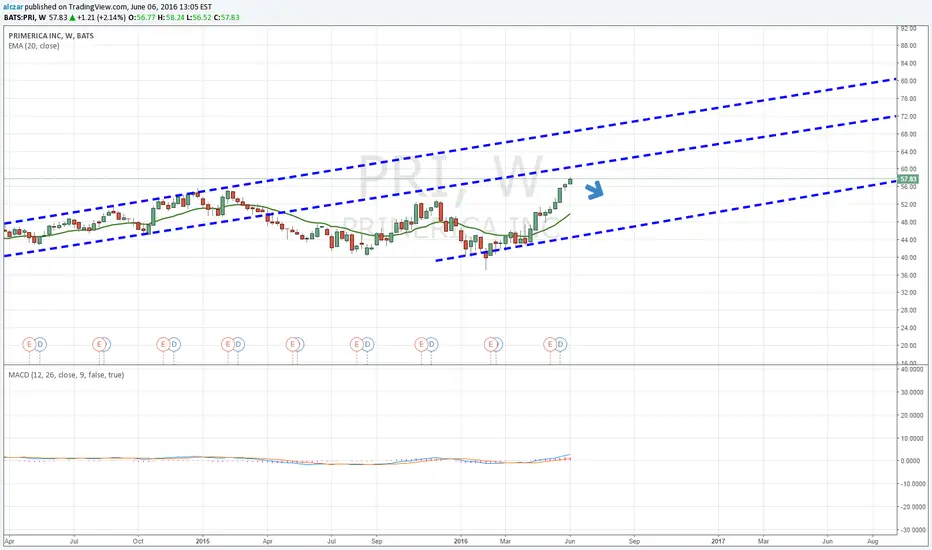Open the D marker just right of 2015
932x550 pixels.
[x=238, y=344]
